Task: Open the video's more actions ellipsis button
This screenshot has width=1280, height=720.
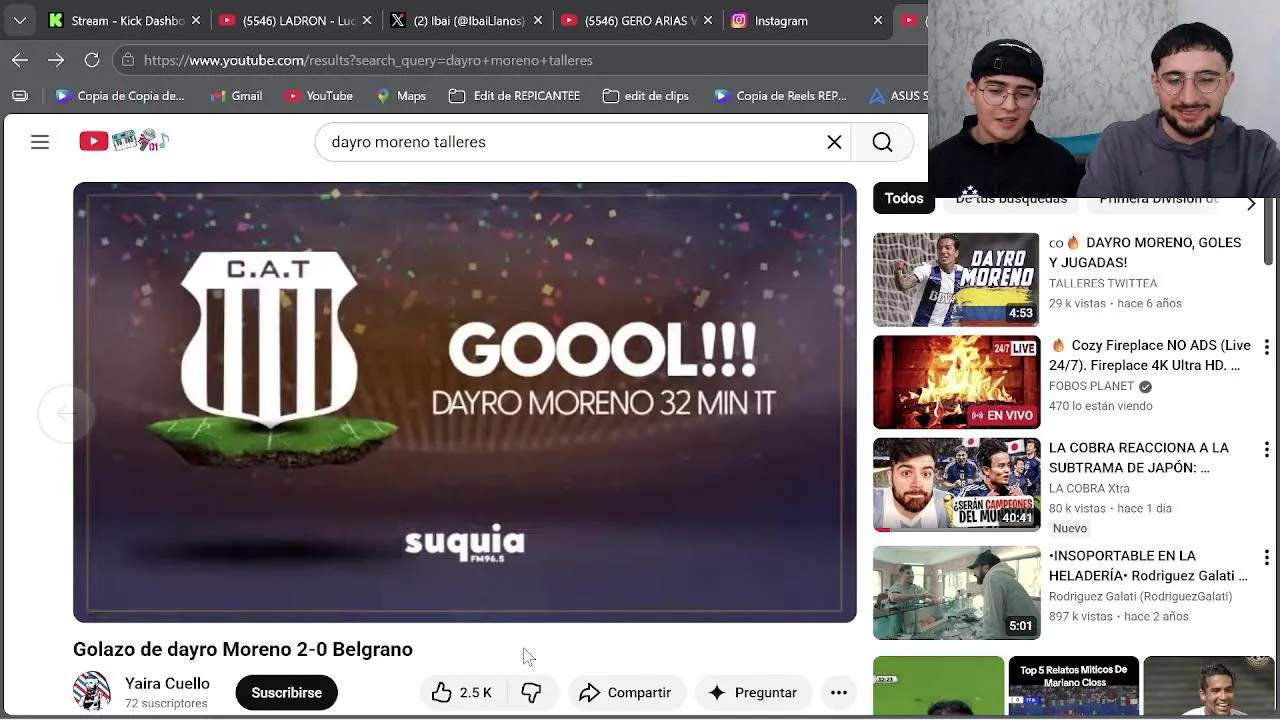Action: [x=839, y=692]
